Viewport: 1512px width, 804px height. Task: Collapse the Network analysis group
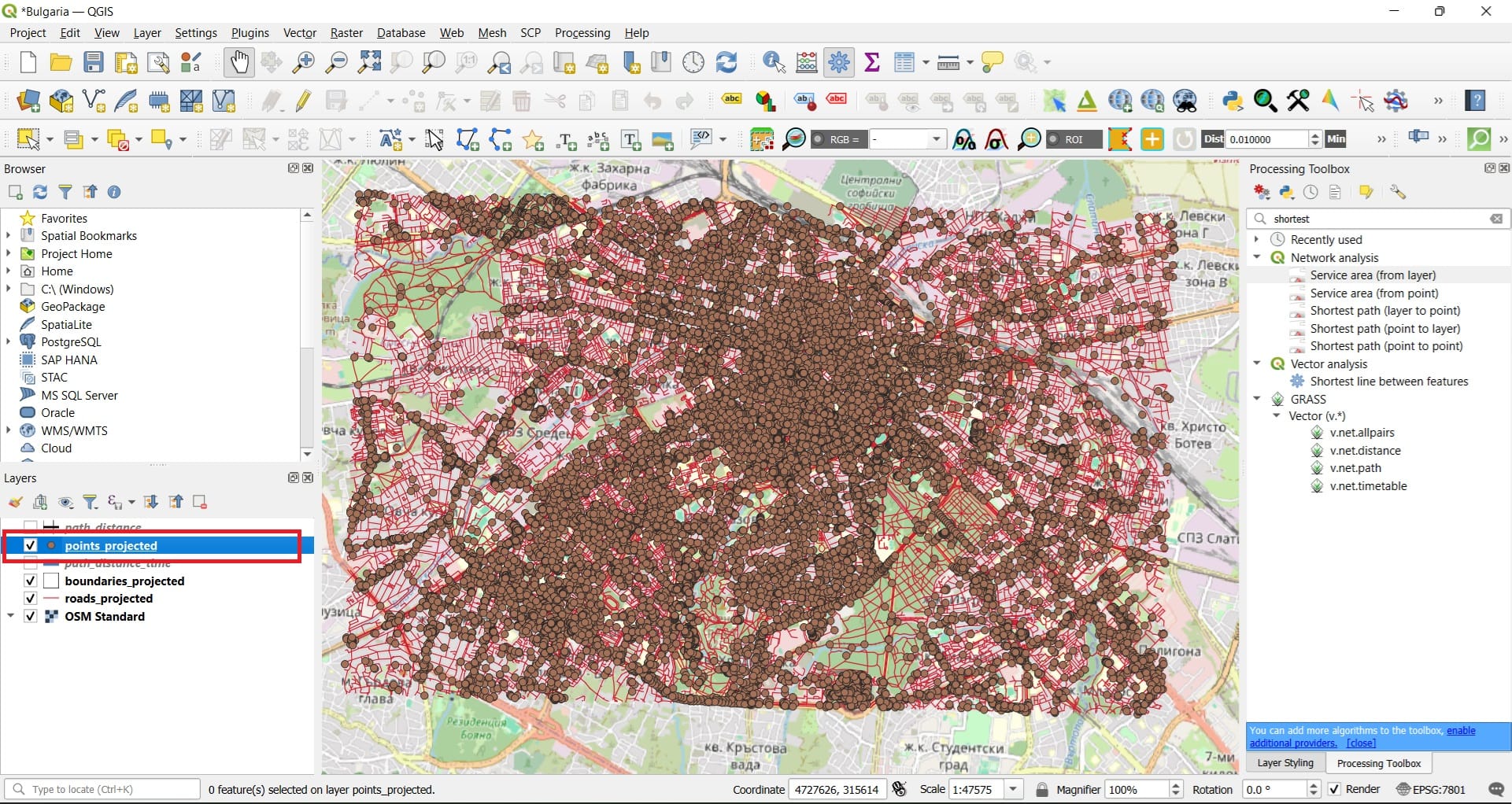[1257, 257]
